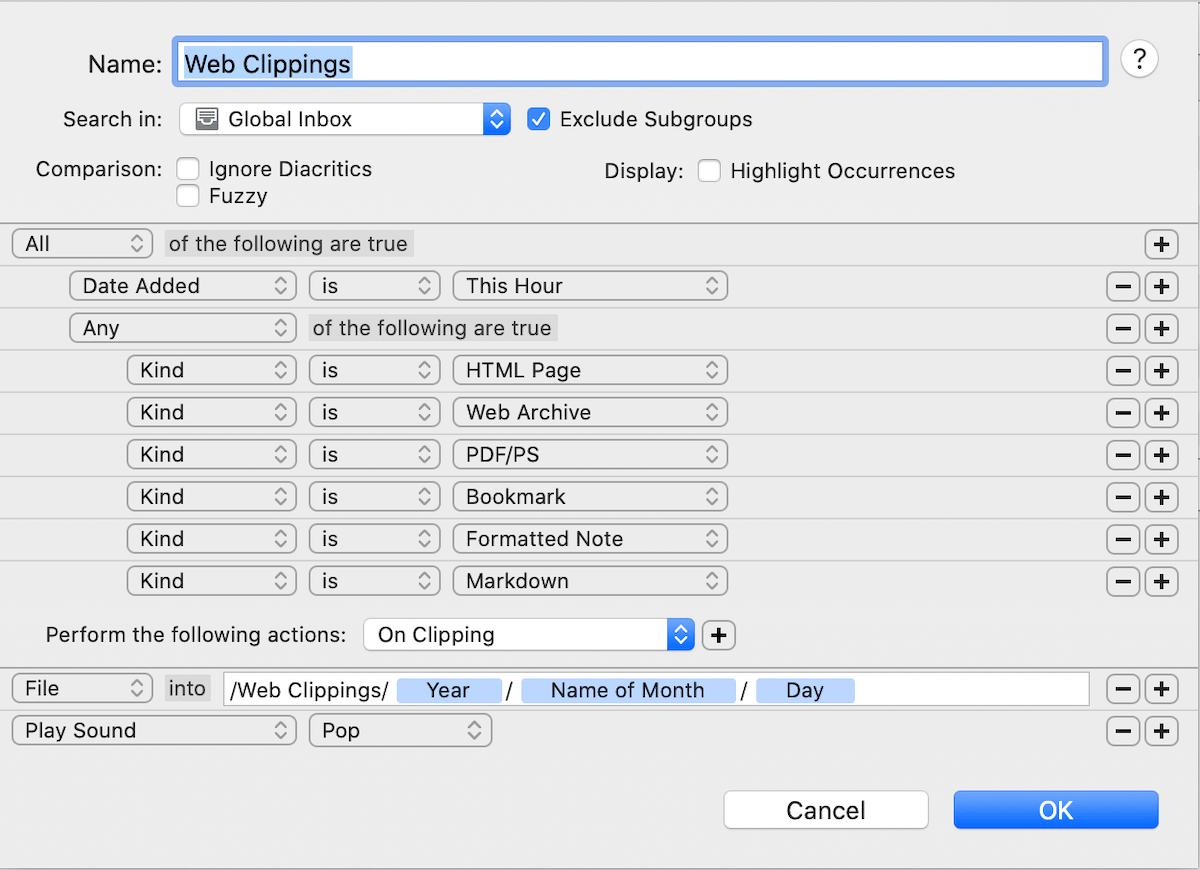1200x870 pixels.
Task: Add a condition after PDF/PS row
Action: coord(1160,454)
